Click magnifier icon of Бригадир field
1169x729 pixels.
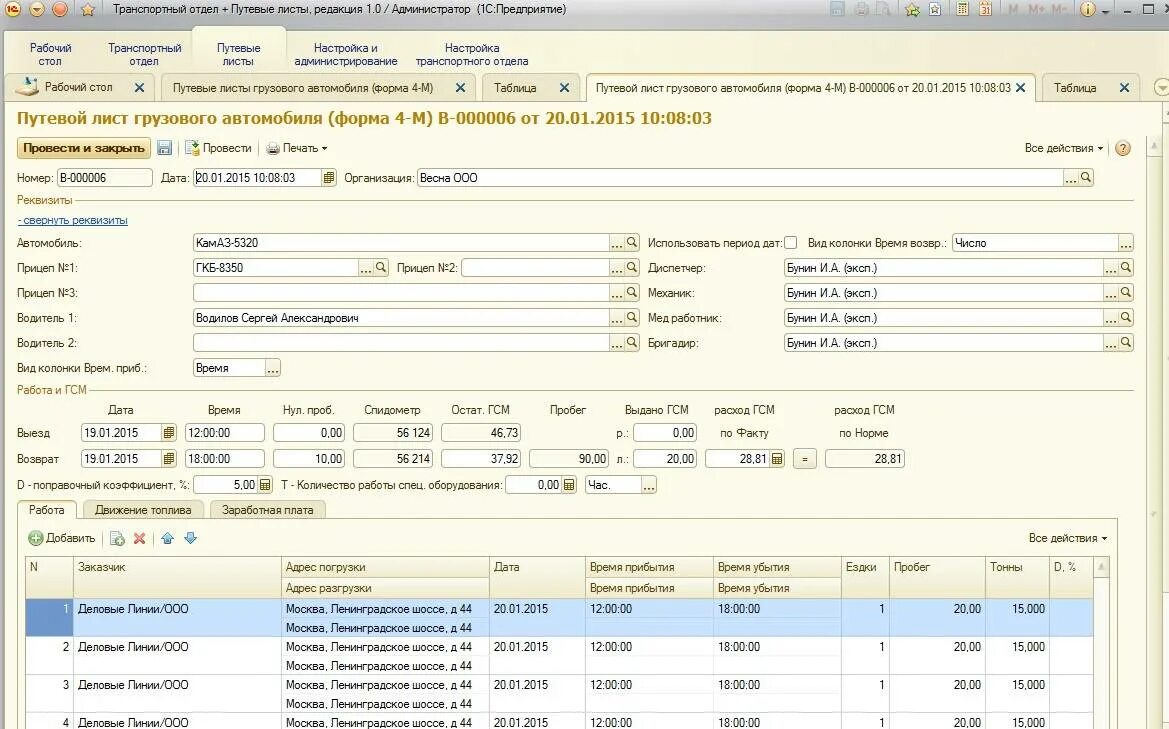(x=1126, y=342)
